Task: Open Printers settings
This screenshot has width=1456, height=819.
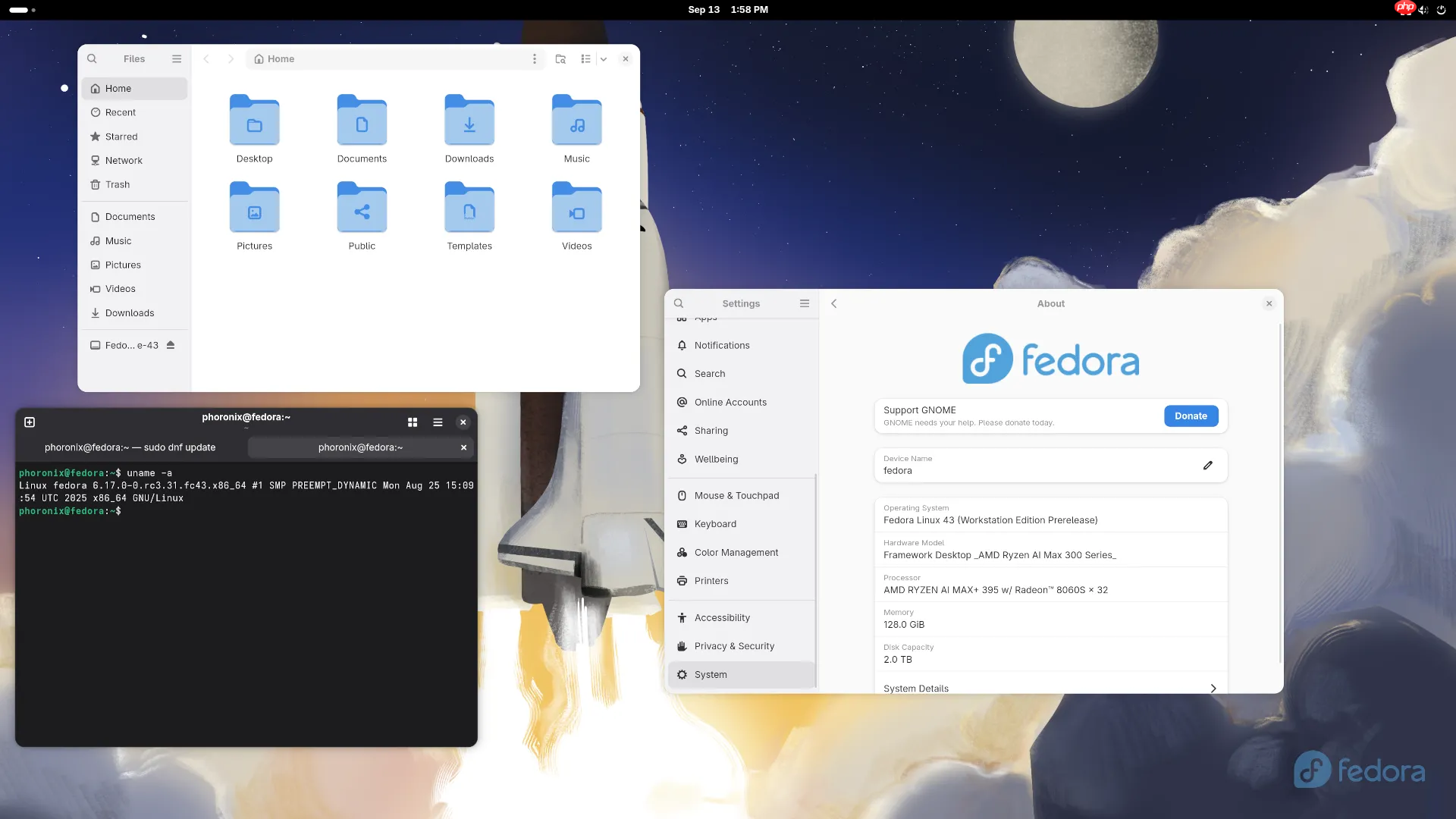Action: [x=711, y=580]
